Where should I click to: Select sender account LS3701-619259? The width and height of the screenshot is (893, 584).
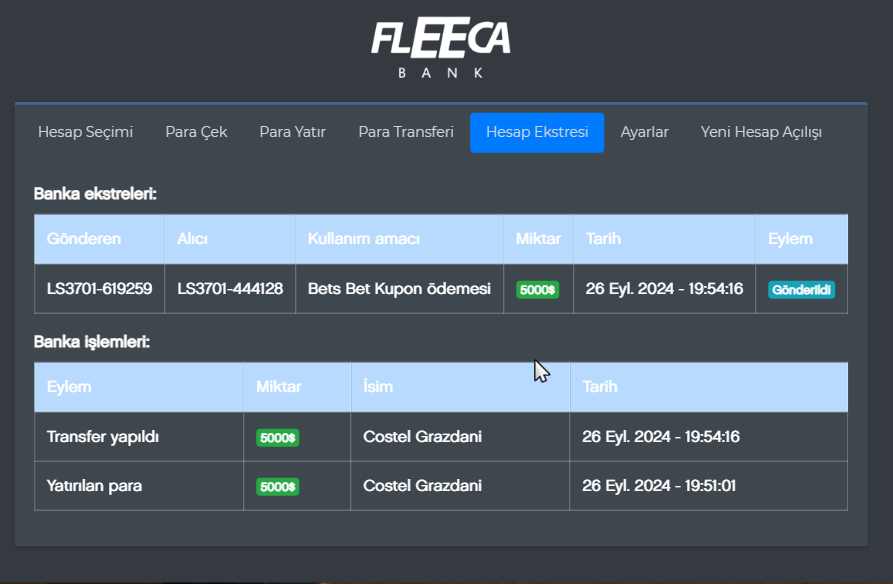pos(99,289)
